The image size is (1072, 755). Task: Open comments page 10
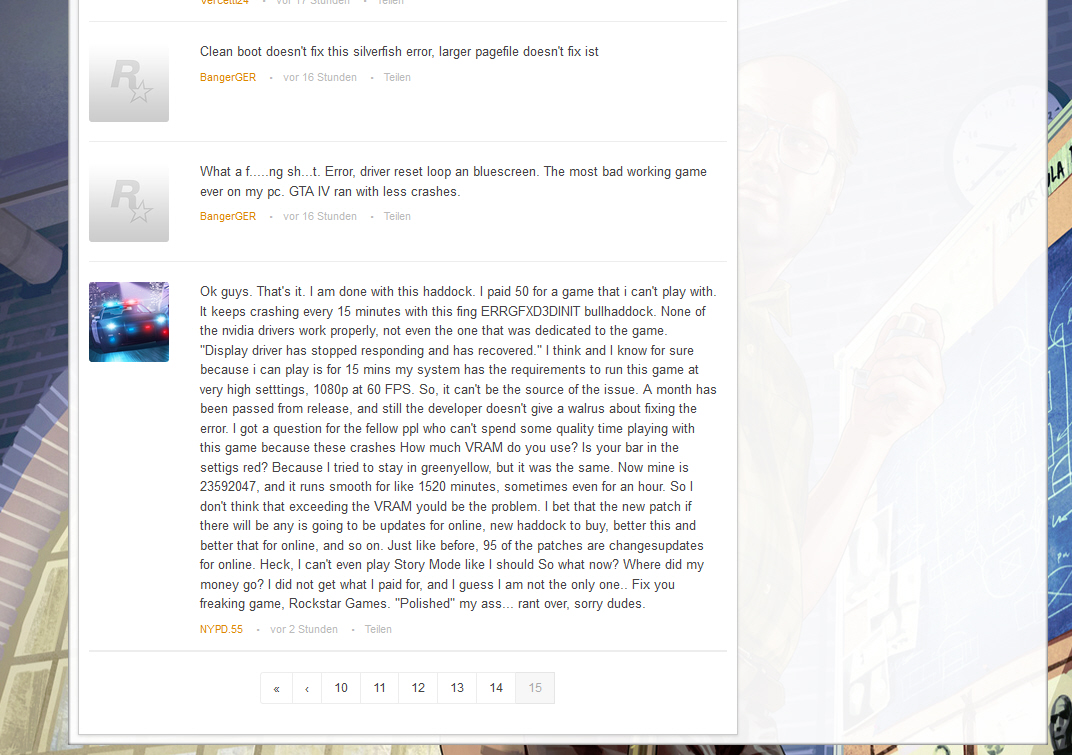[341, 688]
